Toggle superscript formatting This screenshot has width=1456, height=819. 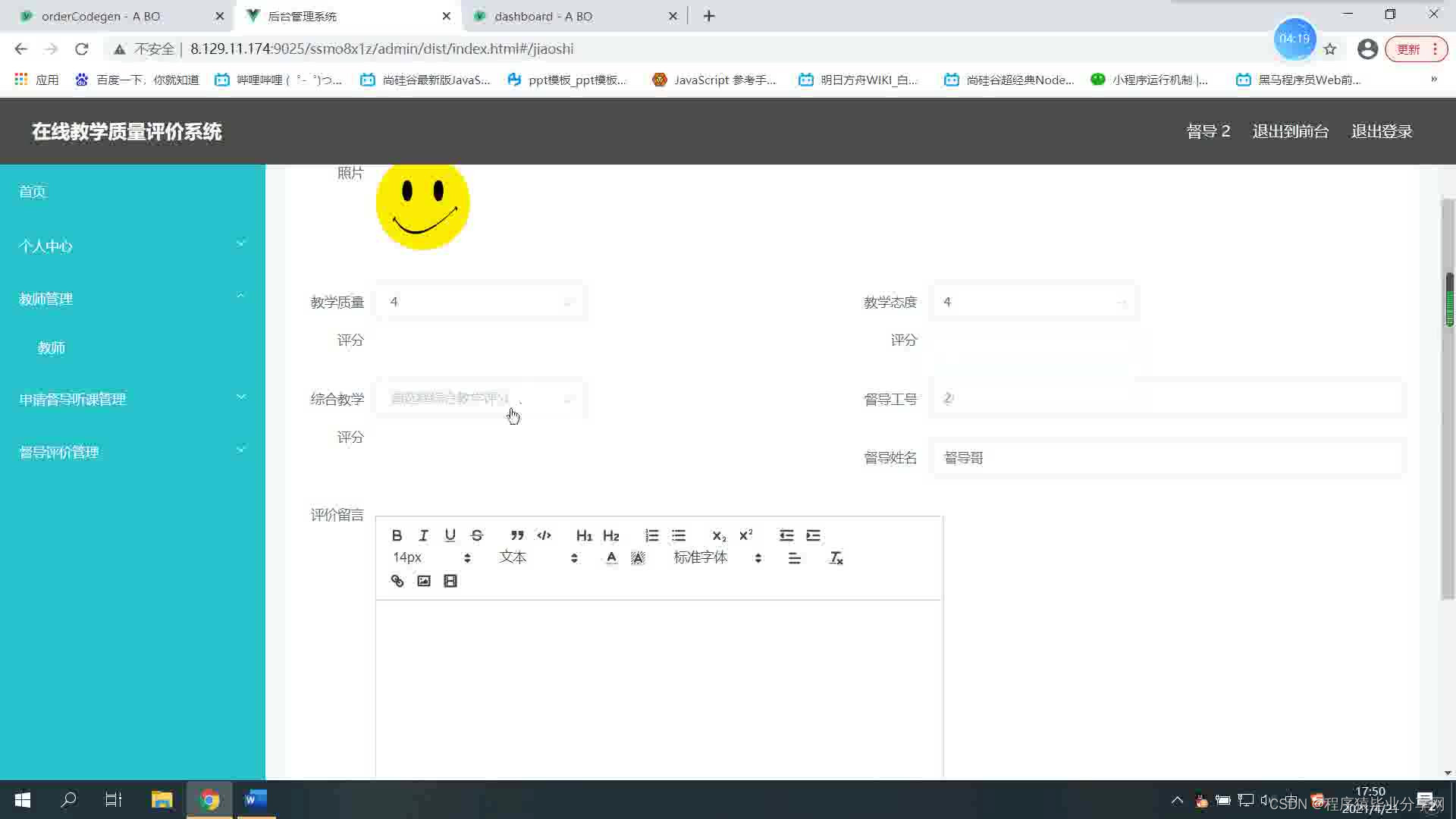[x=745, y=535]
